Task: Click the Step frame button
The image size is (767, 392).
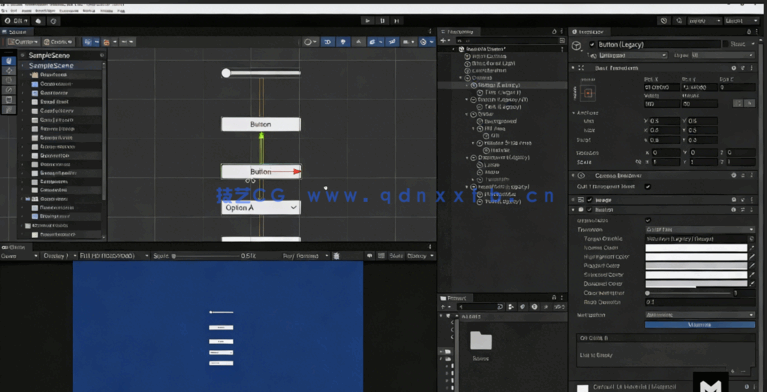Action: click(x=397, y=21)
